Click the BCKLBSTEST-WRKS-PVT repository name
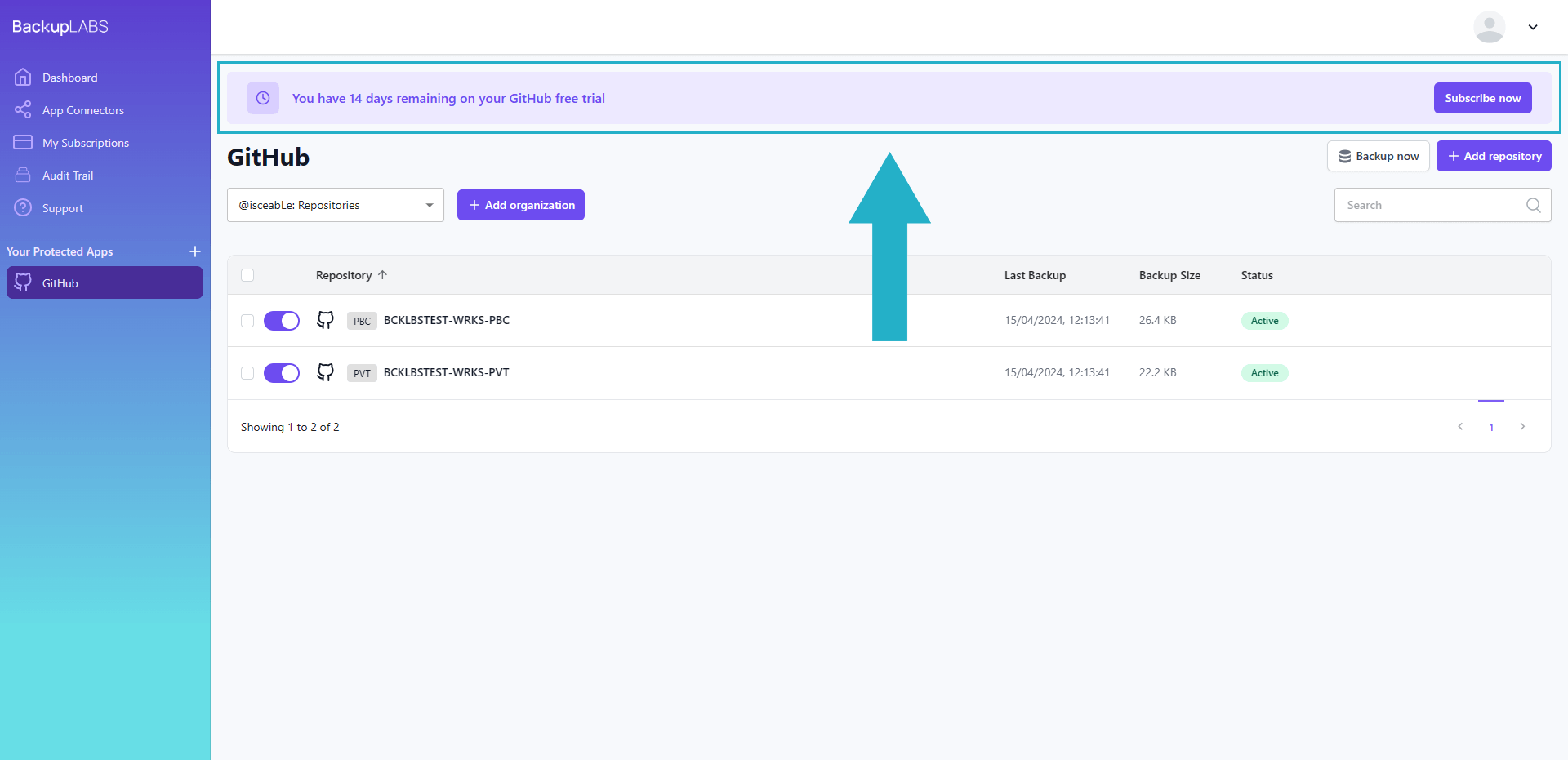The width and height of the screenshot is (1568, 760). 447,372
